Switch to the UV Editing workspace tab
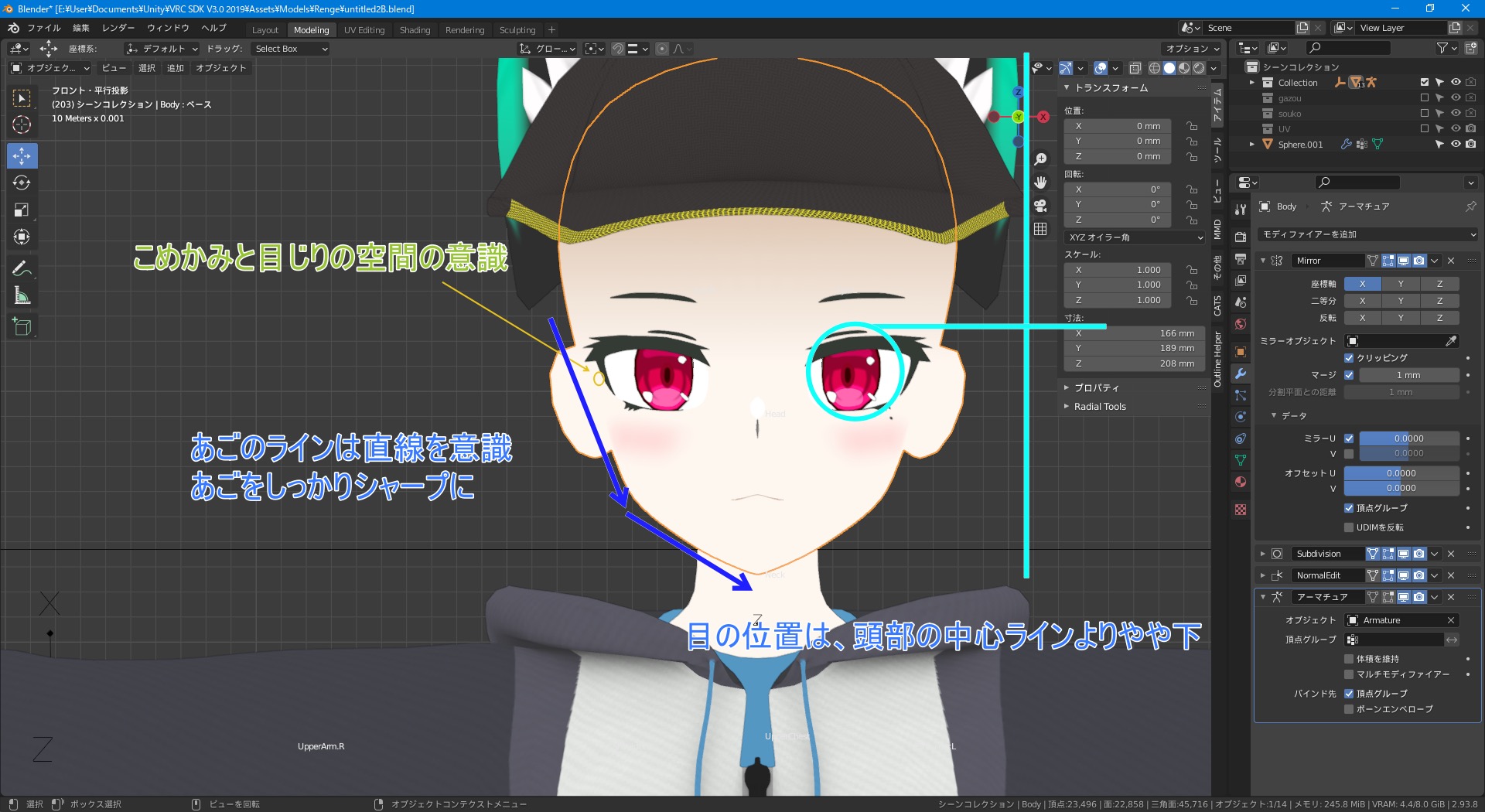The height and width of the screenshot is (812, 1485). coord(364,30)
